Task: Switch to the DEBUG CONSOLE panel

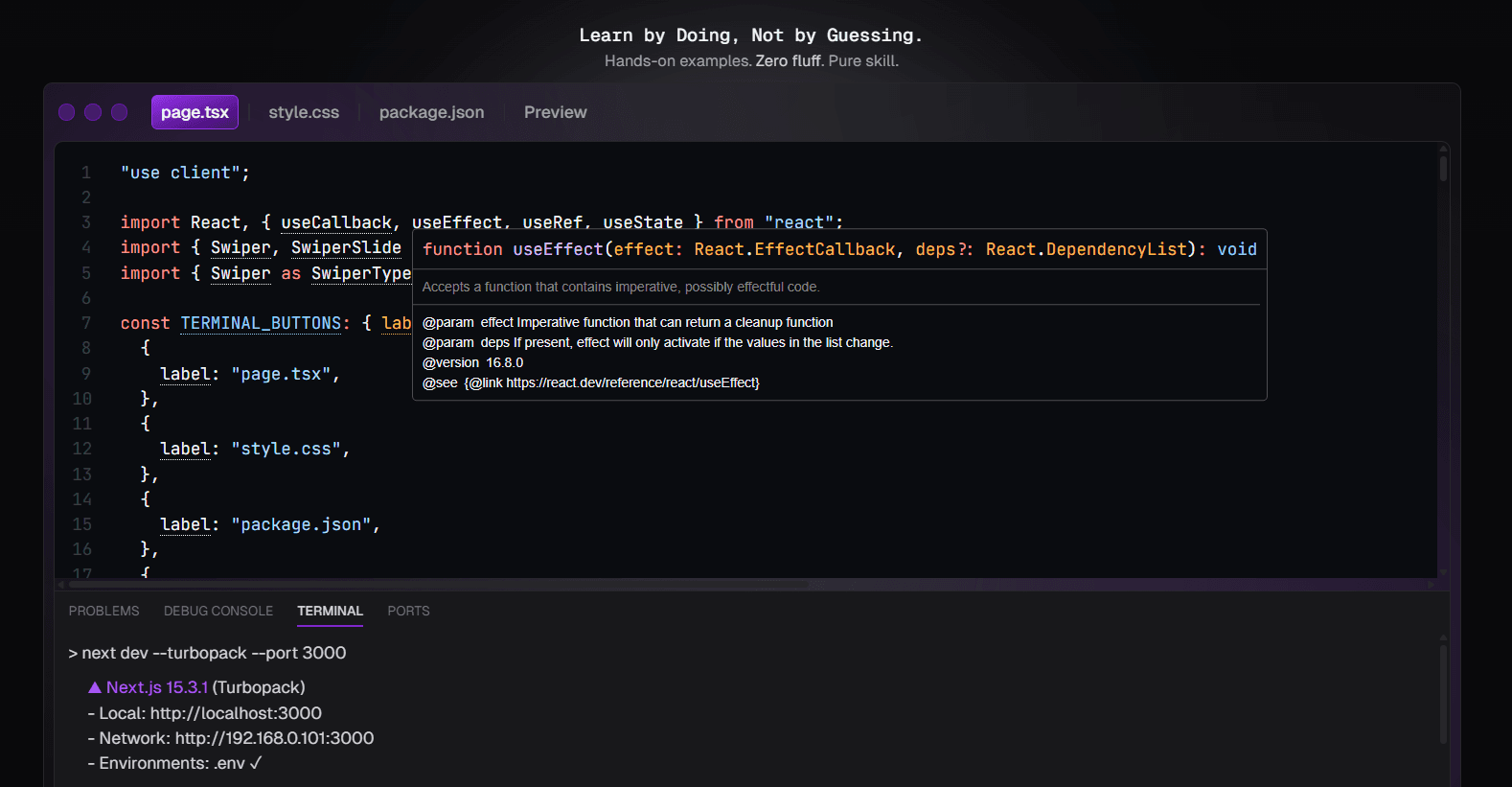Action: coord(218,611)
